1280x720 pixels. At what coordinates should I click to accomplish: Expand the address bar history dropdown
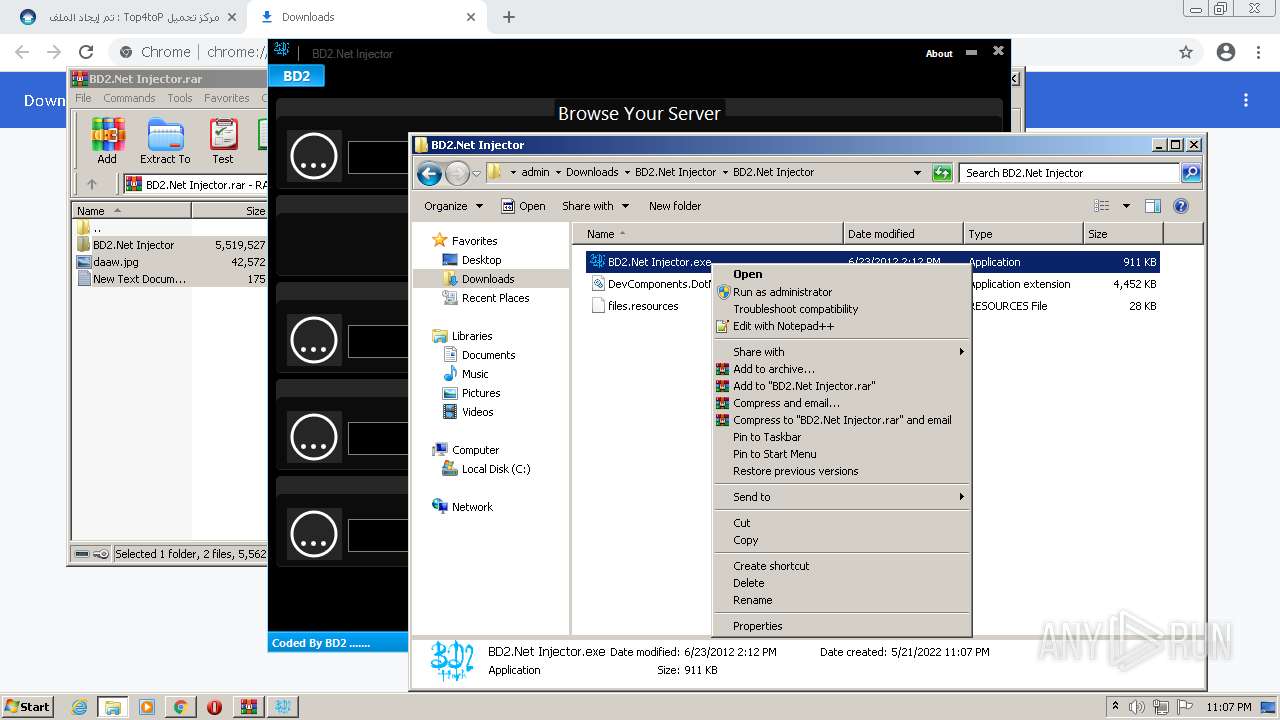tap(917, 173)
